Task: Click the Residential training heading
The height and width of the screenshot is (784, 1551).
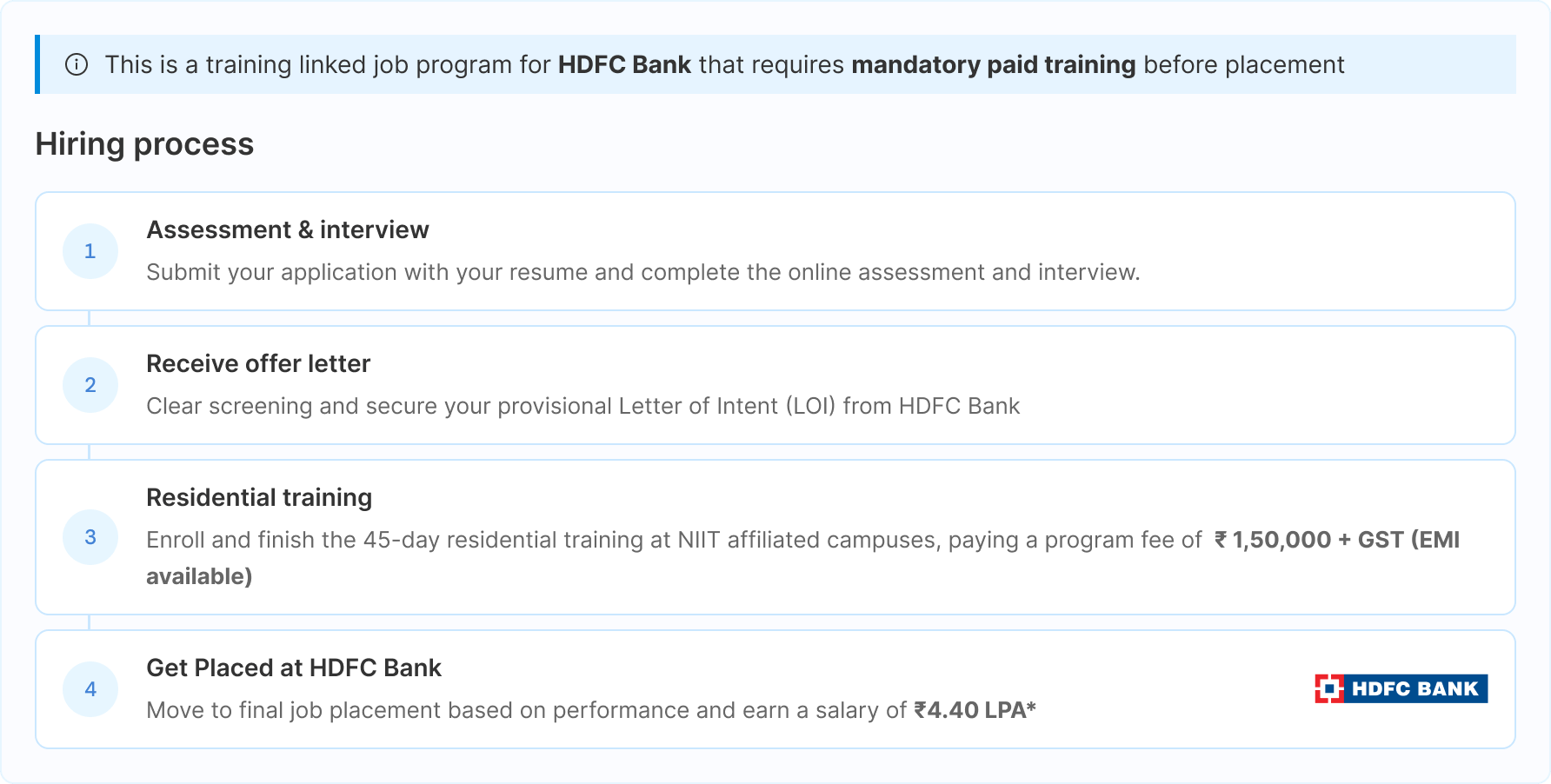Action: [259, 497]
